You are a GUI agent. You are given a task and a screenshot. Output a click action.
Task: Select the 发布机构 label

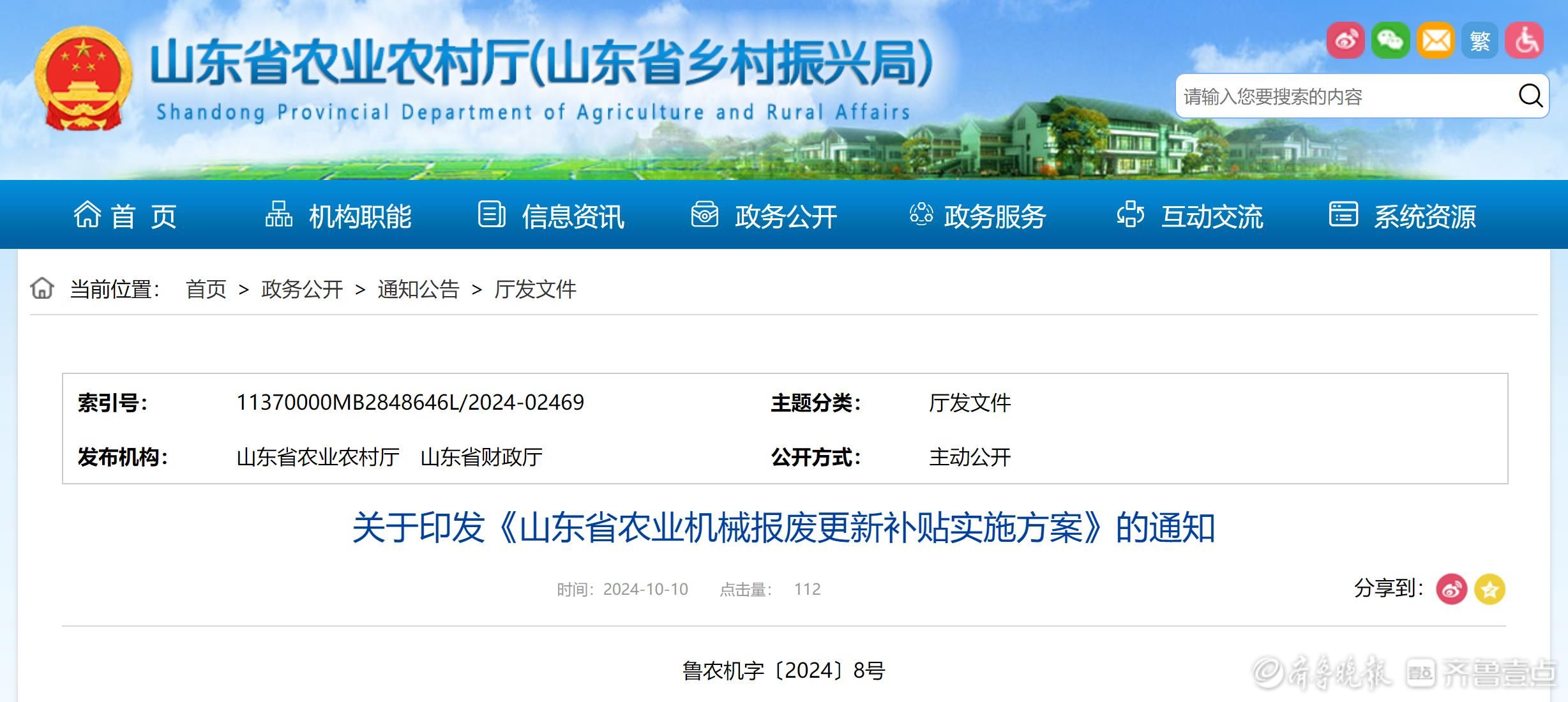point(123,457)
